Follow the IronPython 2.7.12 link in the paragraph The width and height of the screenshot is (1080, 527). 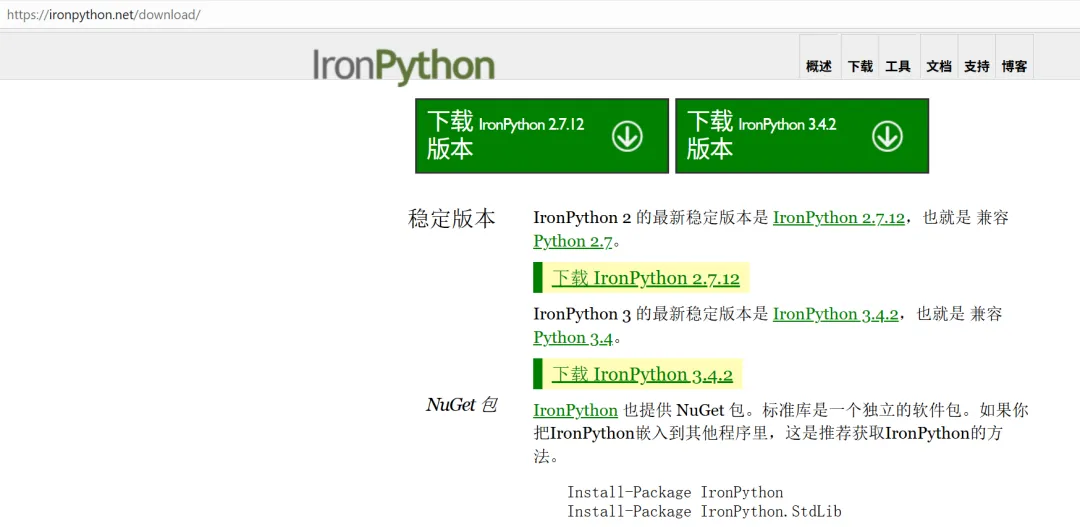tap(838, 218)
